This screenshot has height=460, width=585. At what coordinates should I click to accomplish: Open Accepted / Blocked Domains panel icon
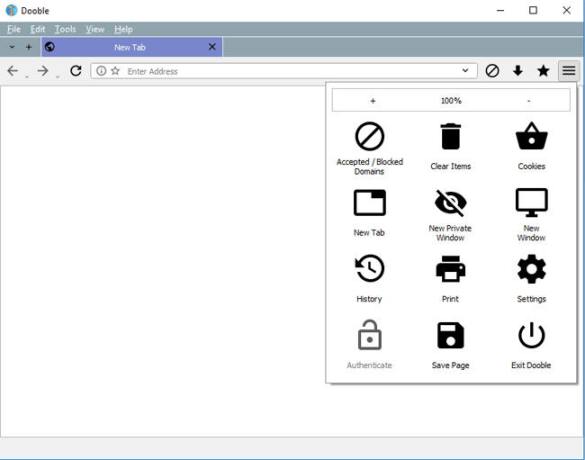(x=369, y=136)
